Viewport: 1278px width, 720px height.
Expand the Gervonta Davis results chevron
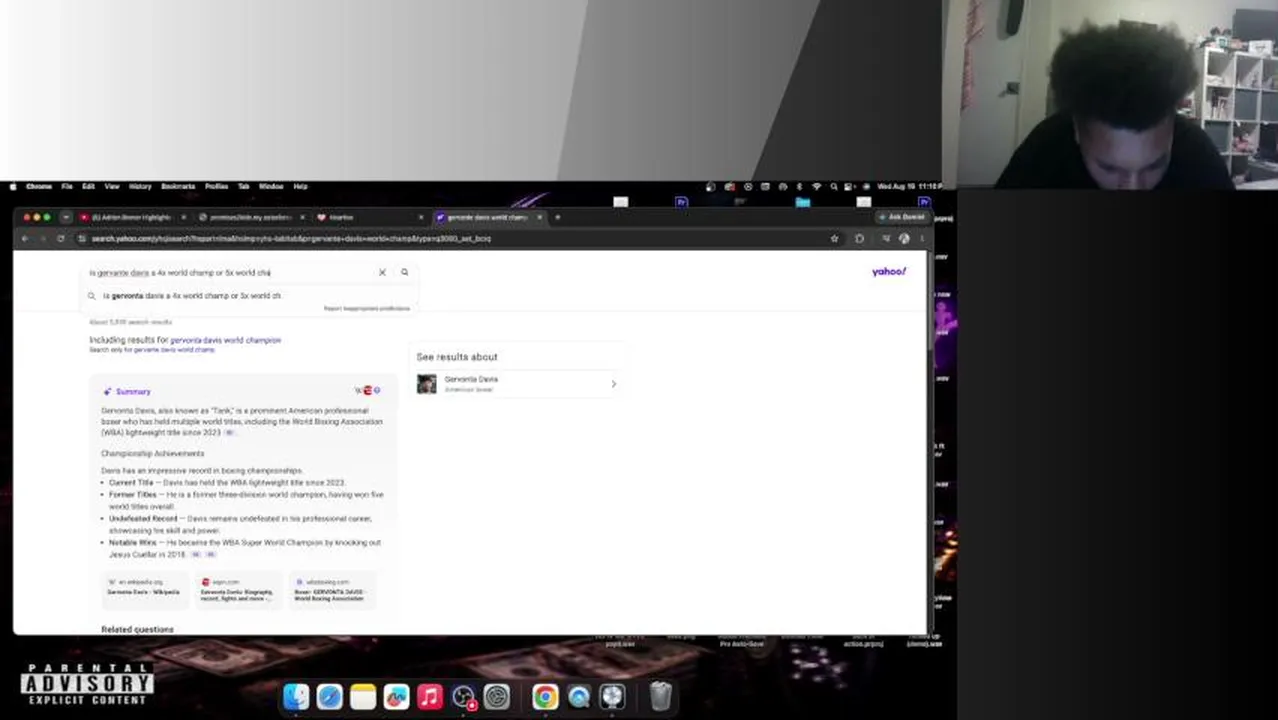613,384
